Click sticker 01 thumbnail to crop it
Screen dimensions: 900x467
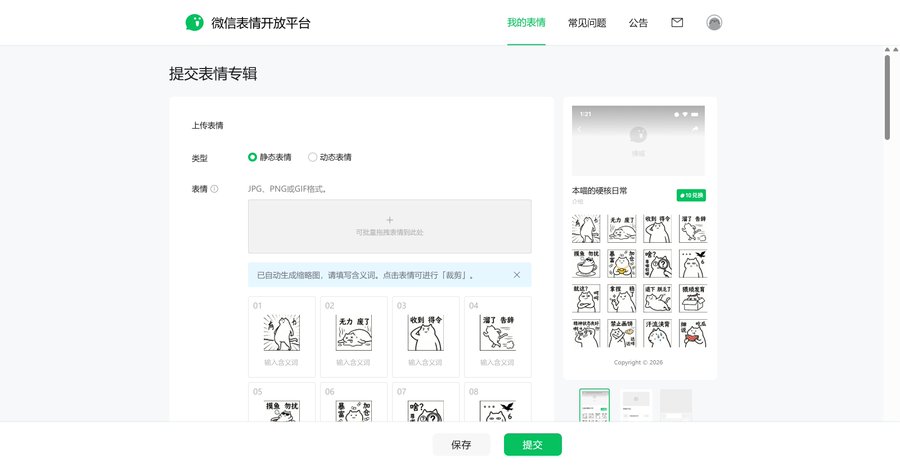(282, 333)
